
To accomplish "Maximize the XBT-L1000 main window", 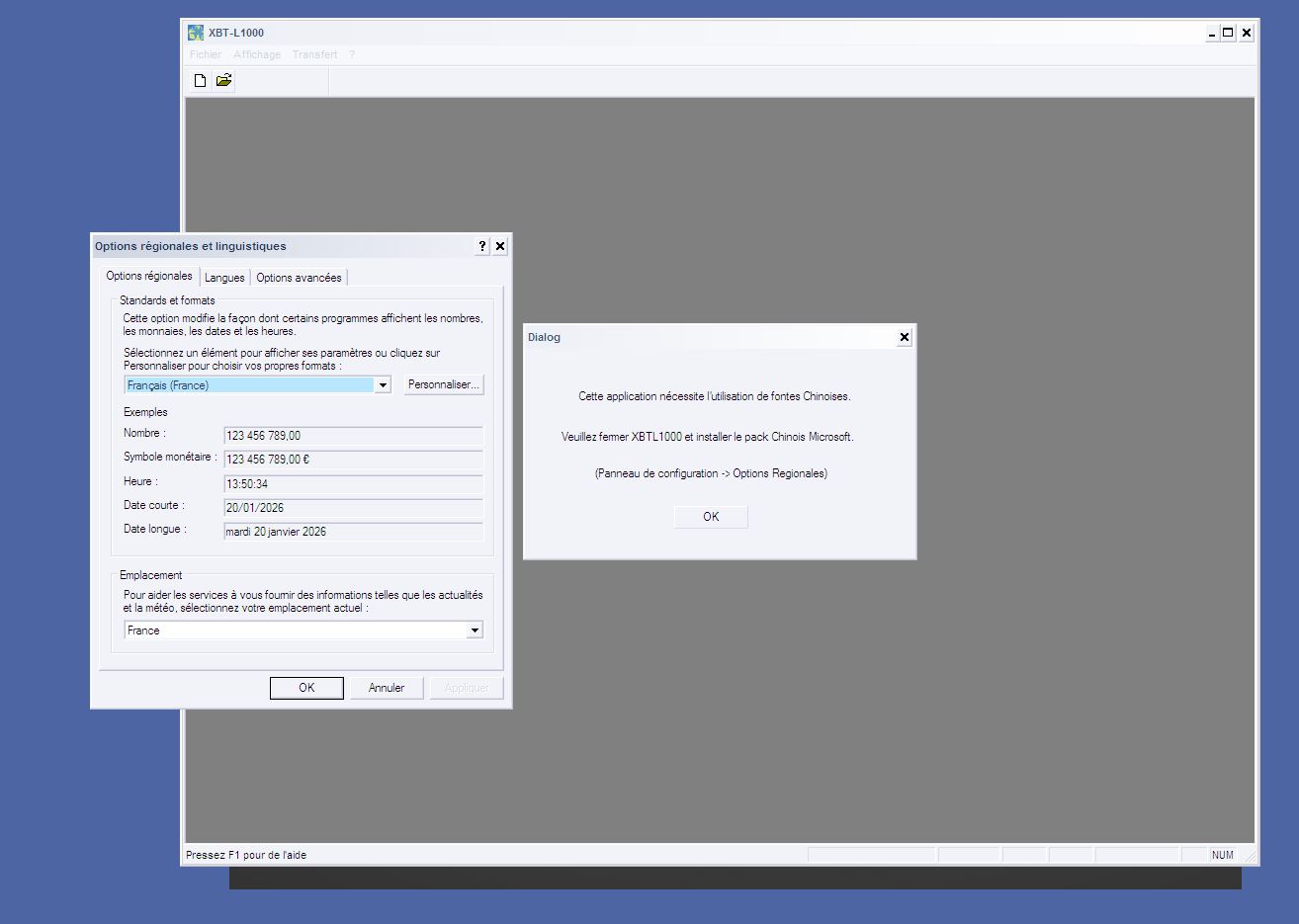I will (1228, 33).
